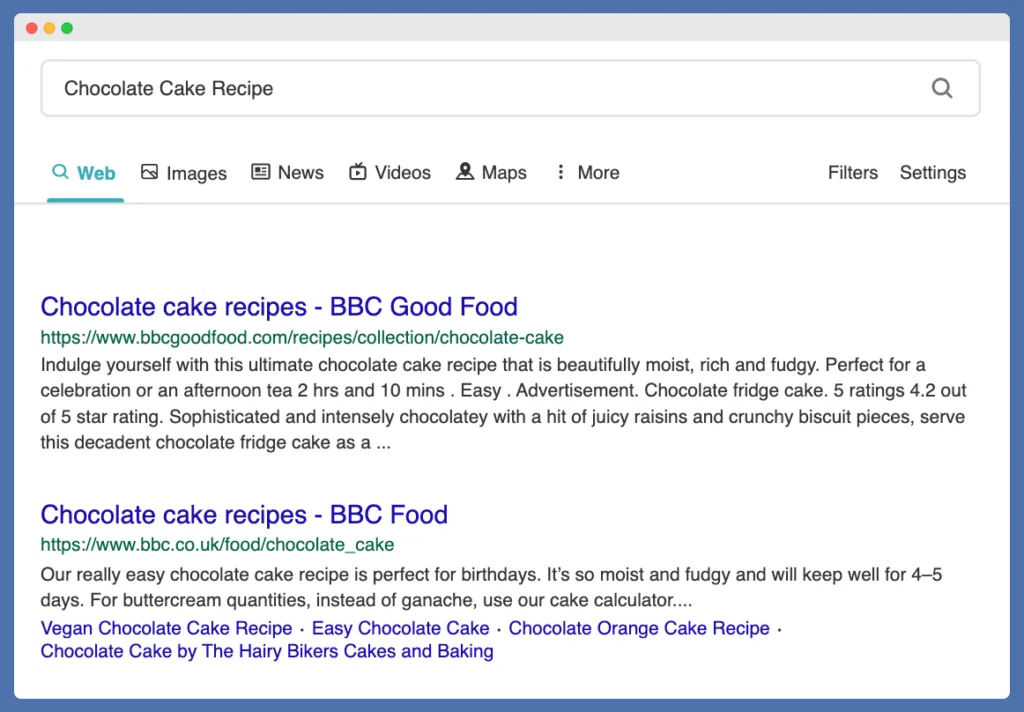The height and width of the screenshot is (712, 1024).
Task: Click the Chocolate Orange Cake Recipe link
Action: click(638, 628)
